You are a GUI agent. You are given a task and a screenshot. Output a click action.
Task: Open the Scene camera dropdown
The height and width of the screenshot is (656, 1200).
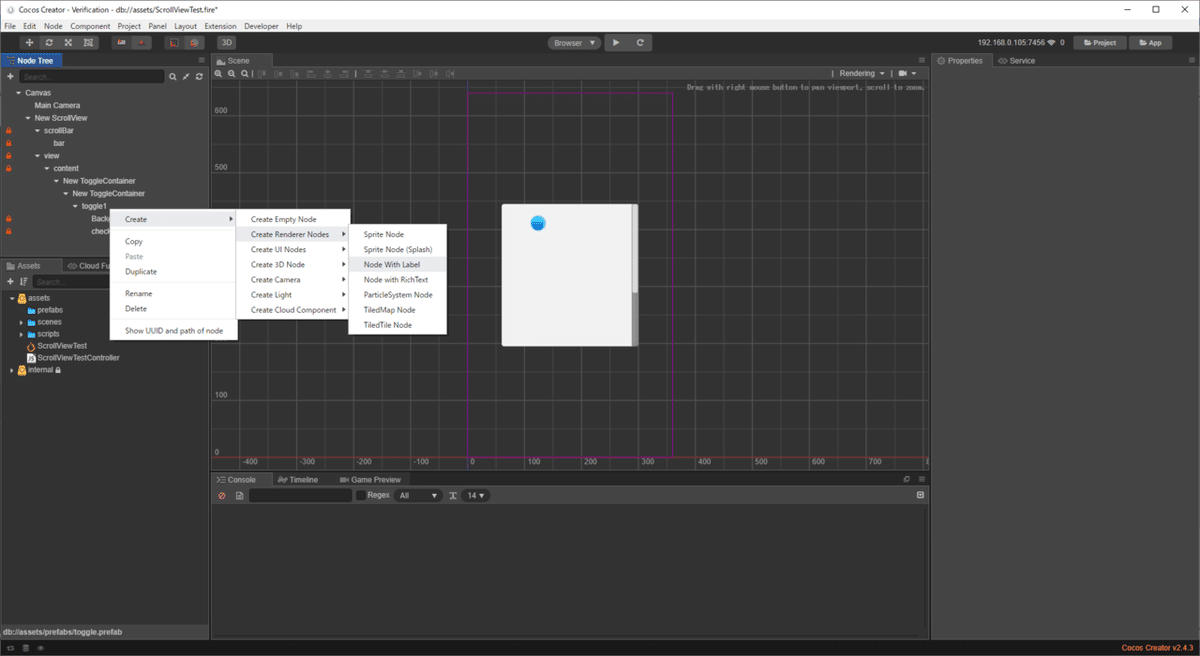pos(908,73)
